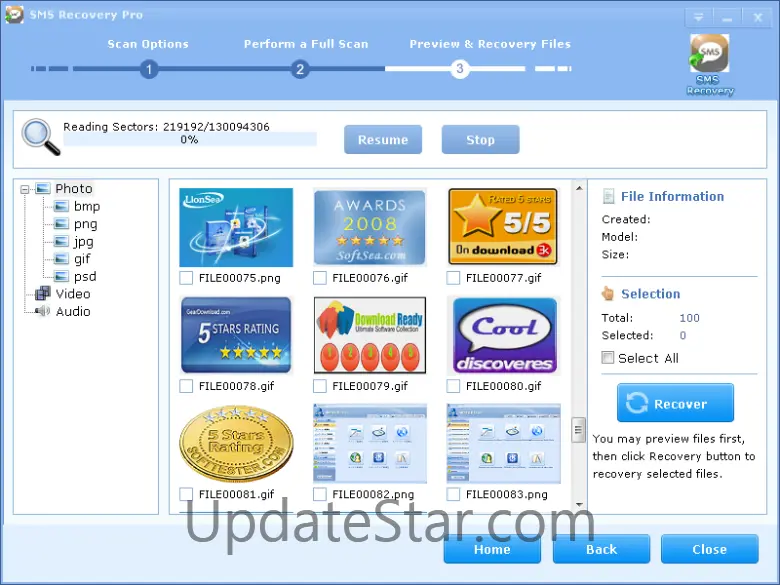Select the Audio tree item label
The width and height of the screenshot is (780, 585).
pos(73,311)
